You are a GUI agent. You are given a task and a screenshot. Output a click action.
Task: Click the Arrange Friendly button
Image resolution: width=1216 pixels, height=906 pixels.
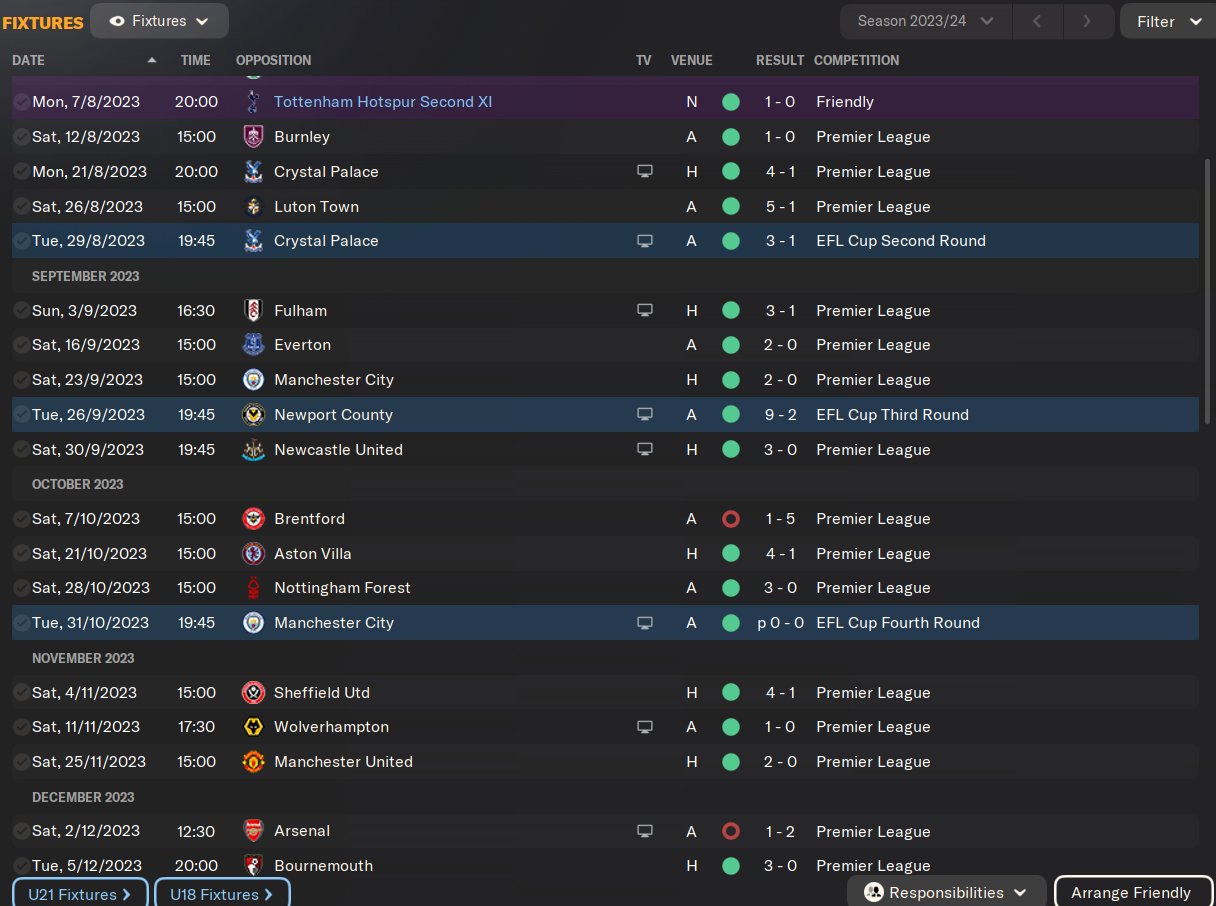(x=1131, y=893)
